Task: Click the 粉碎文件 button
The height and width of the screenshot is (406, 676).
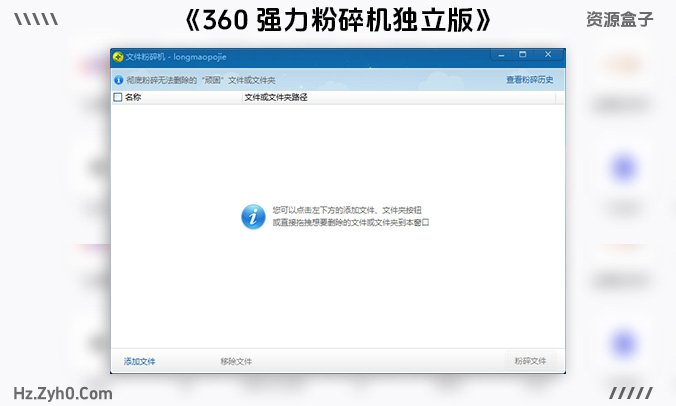Action: click(x=530, y=361)
